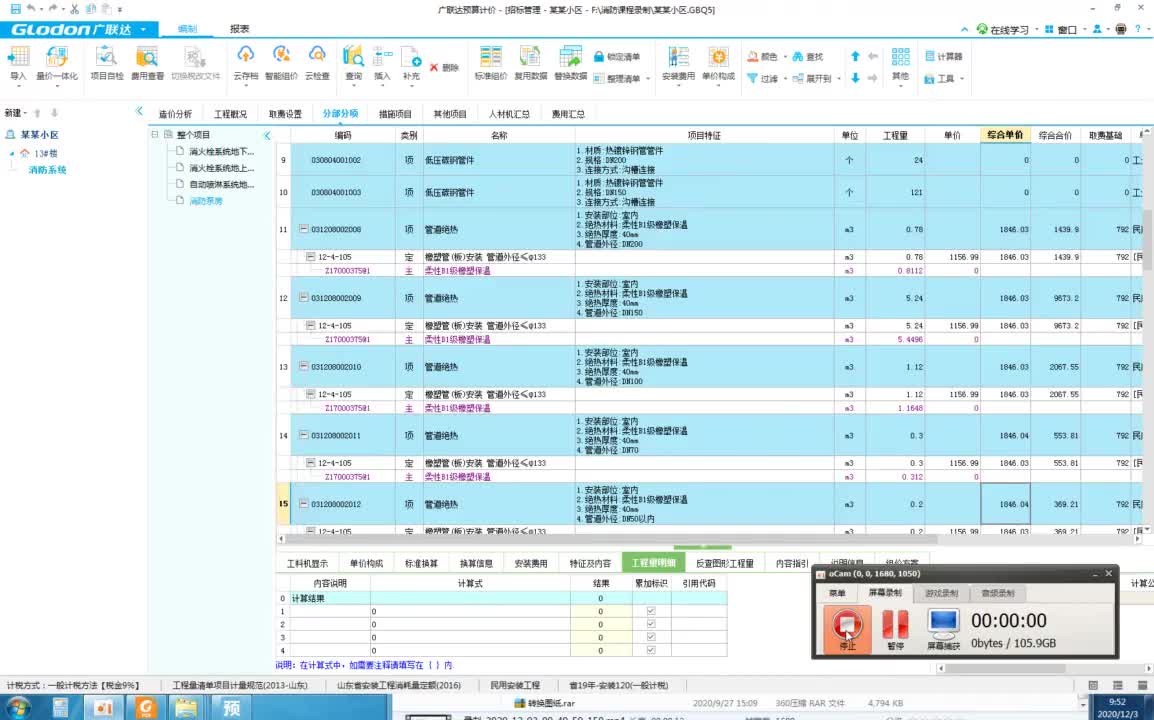The width and height of the screenshot is (1154, 720).
Task: Pause recording in oCam window
Action: (895, 629)
